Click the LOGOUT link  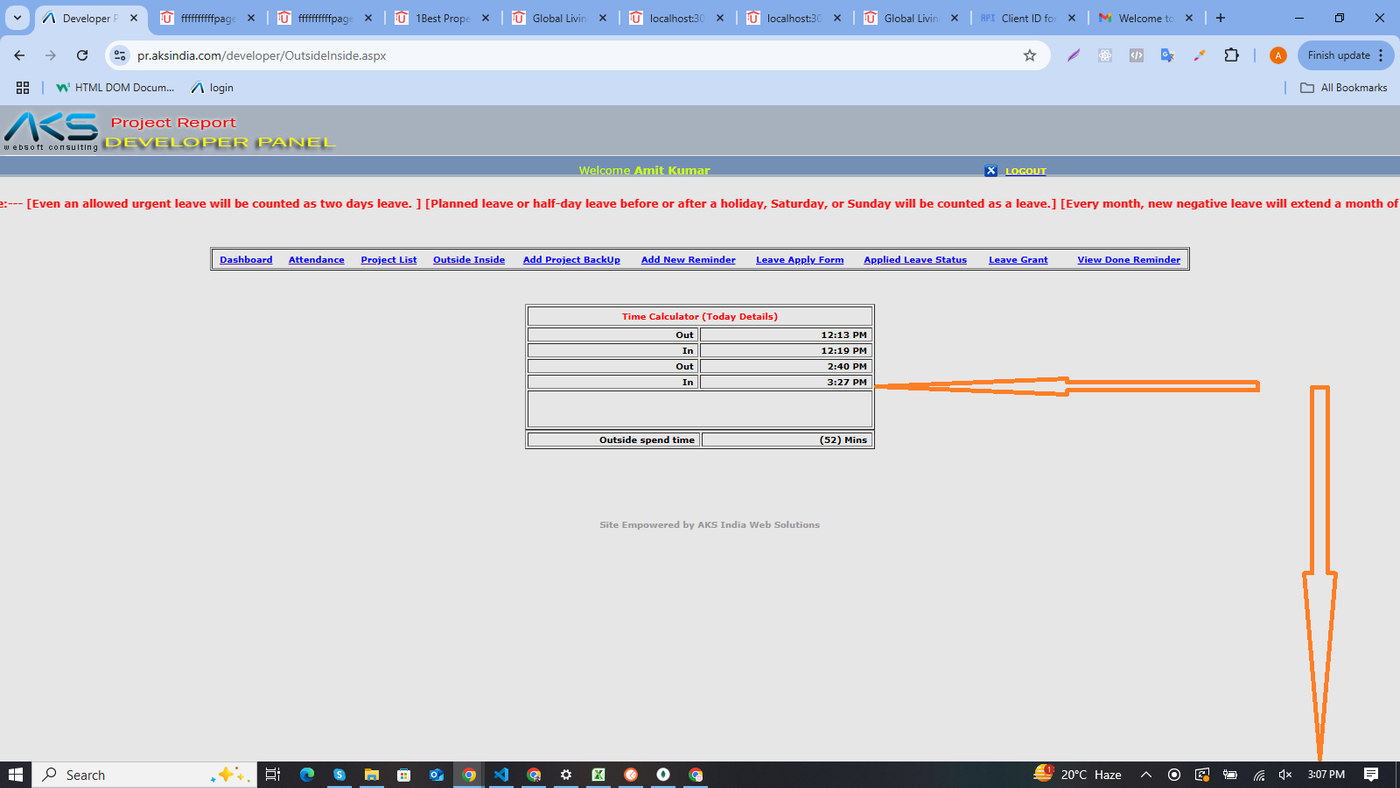click(x=1025, y=171)
